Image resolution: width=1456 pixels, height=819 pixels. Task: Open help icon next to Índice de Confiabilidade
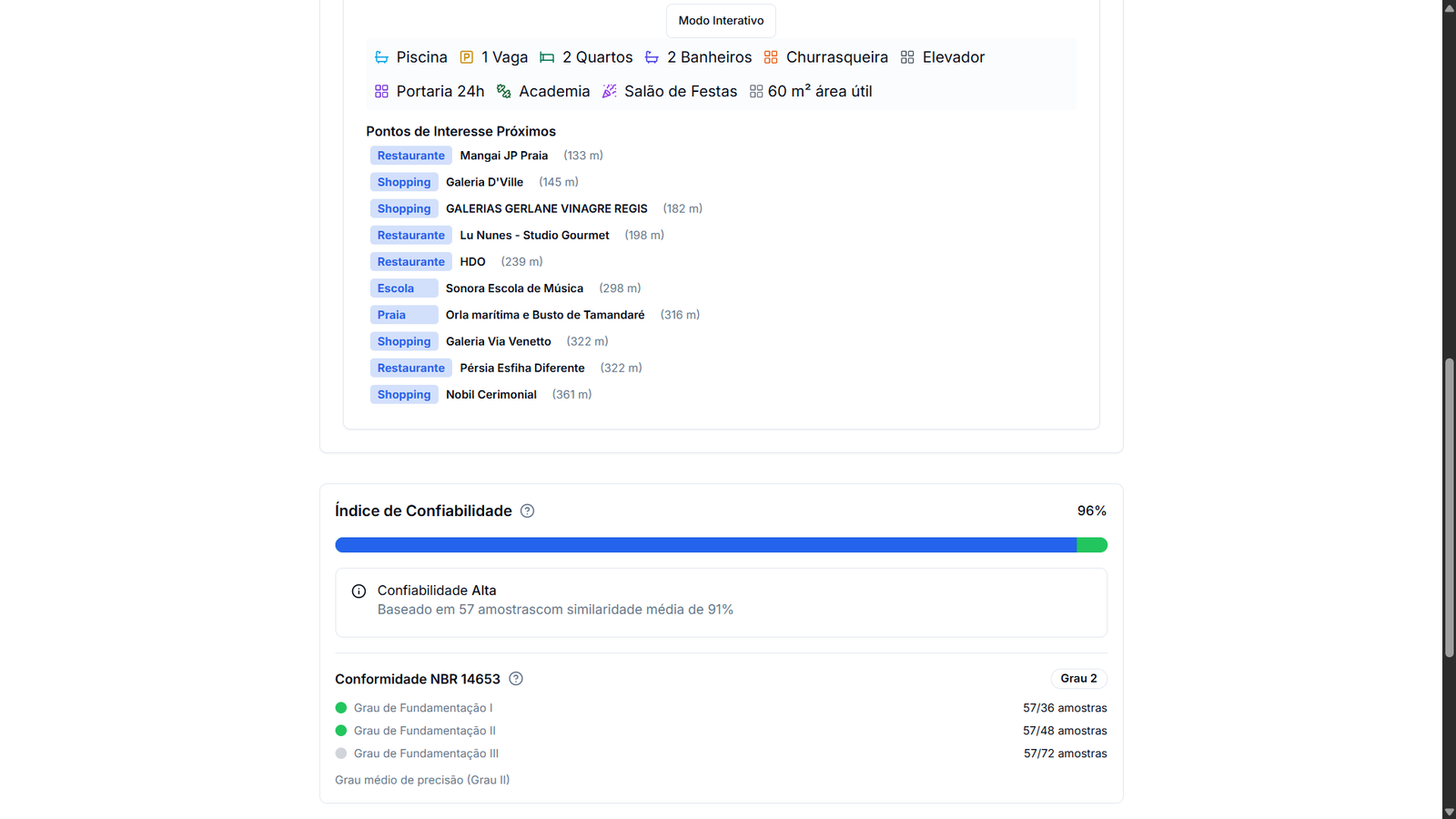(527, 511)
